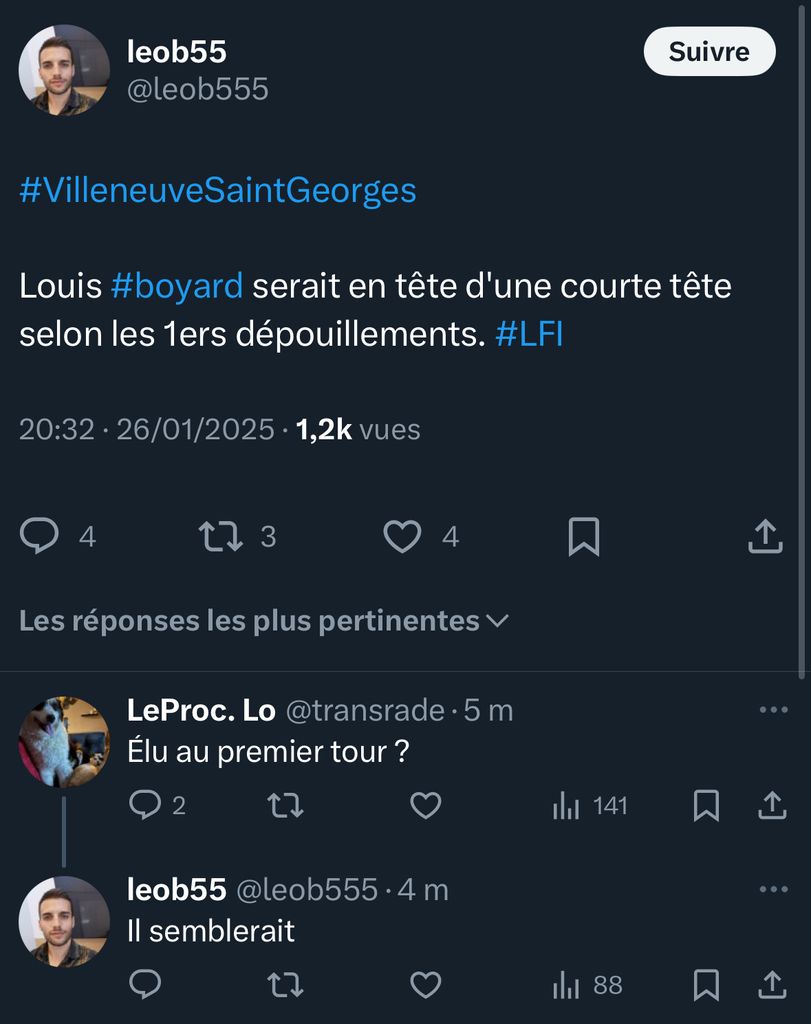Retweet LeProc. Lo's reply
This screenshot has height=1024, width=811.
click(x=286, y=805)
